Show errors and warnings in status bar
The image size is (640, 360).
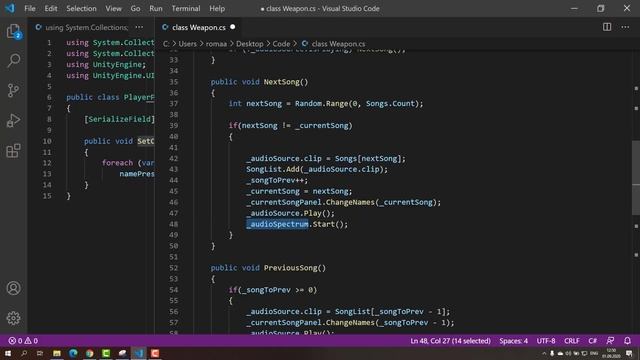(23, 340)
